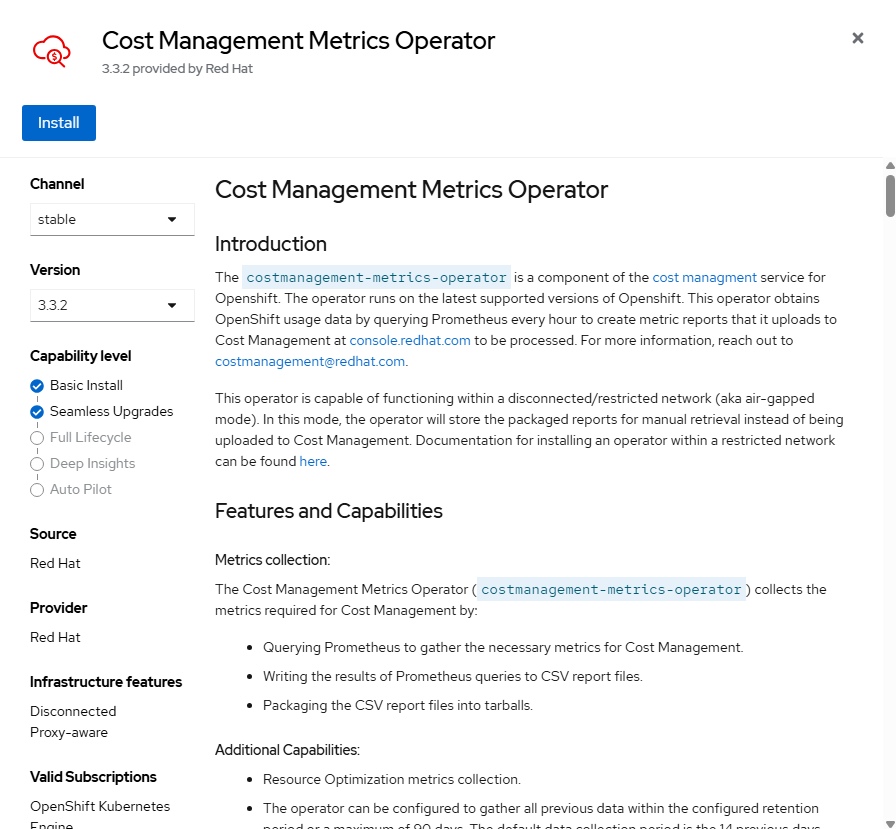The height and width of the screenshot is (829, 896).
Task: Click the 'Writing the results of Prometheus' bullet
Action: pyautogui.click(x=453, y=676)
